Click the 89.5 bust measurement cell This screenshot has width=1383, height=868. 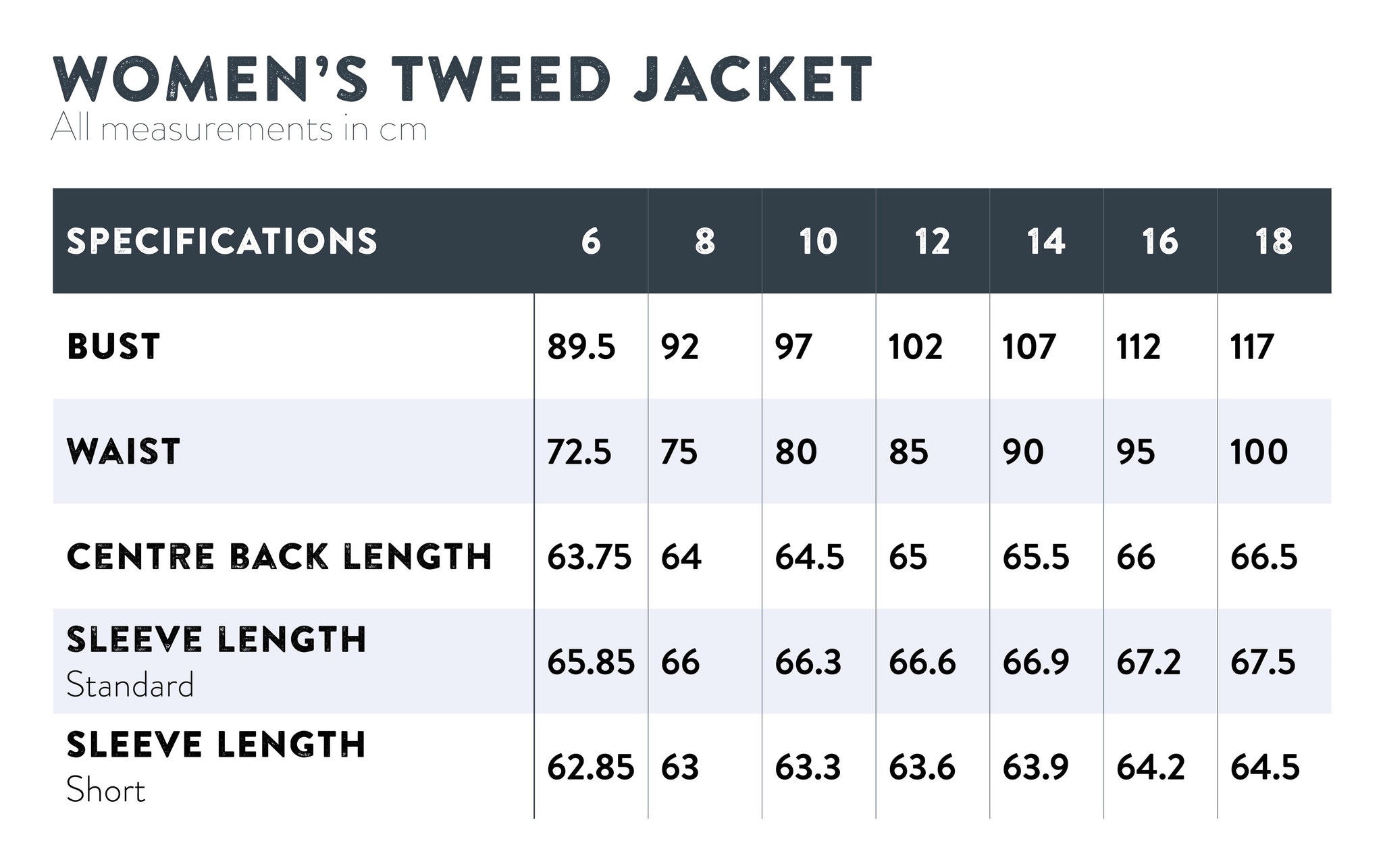(x=581, y=347)
